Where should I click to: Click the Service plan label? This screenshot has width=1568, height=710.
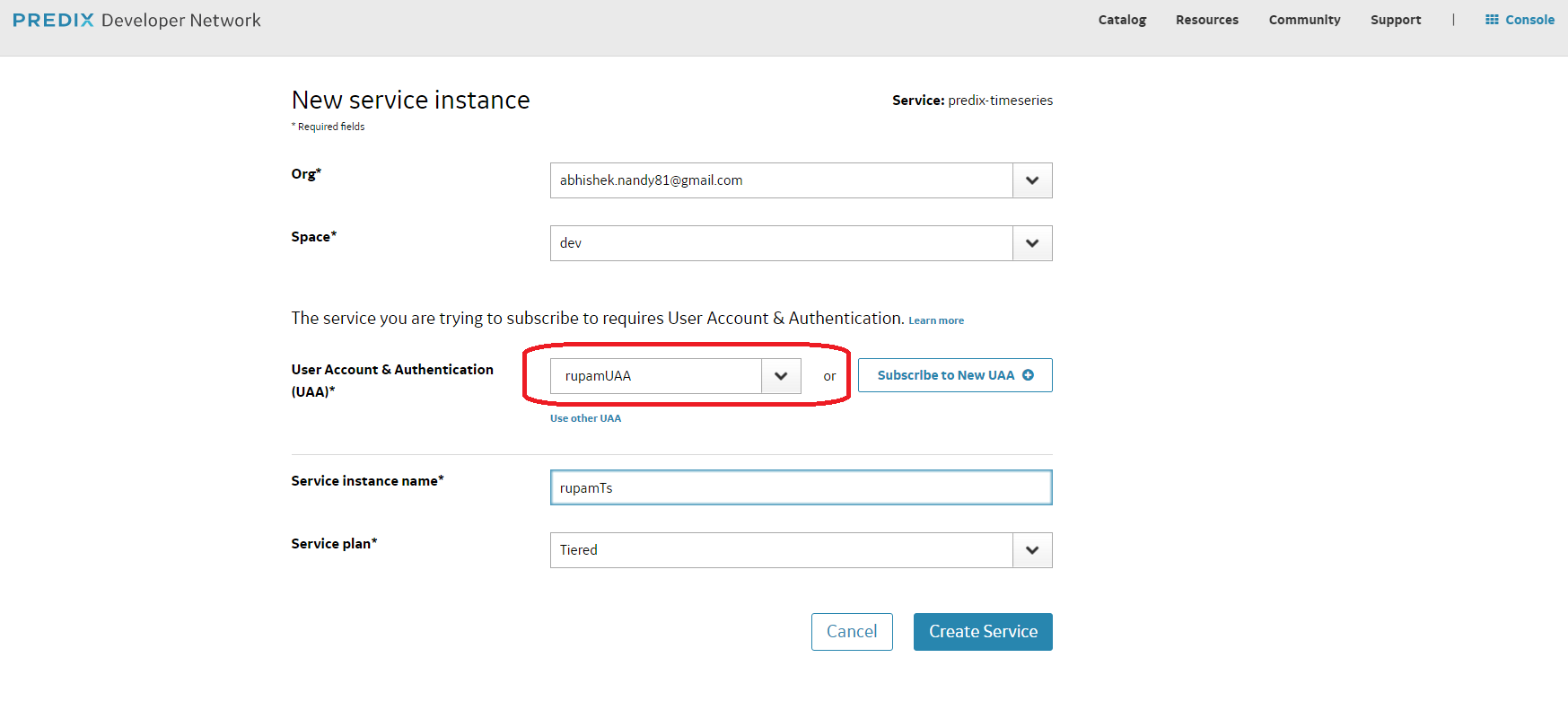334,544
